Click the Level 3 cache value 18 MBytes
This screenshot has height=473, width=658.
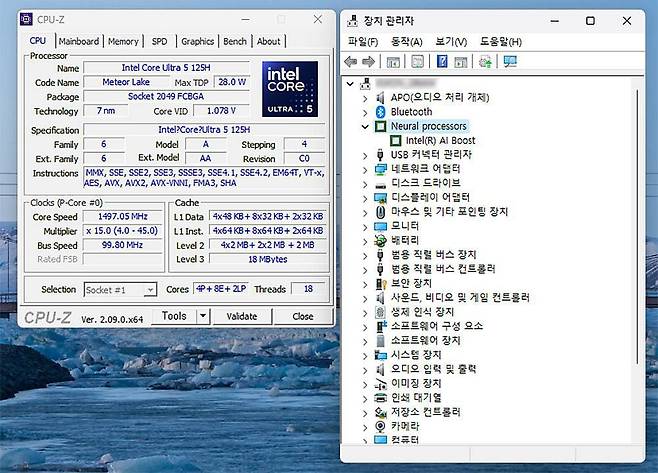(268, 259)
